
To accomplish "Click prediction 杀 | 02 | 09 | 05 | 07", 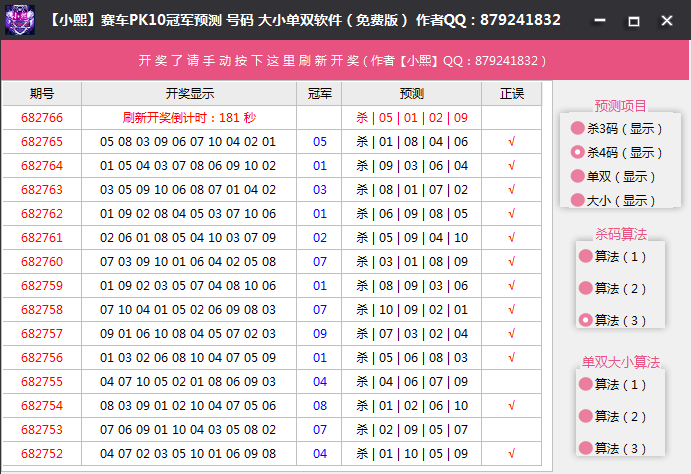I will point(412,430).
